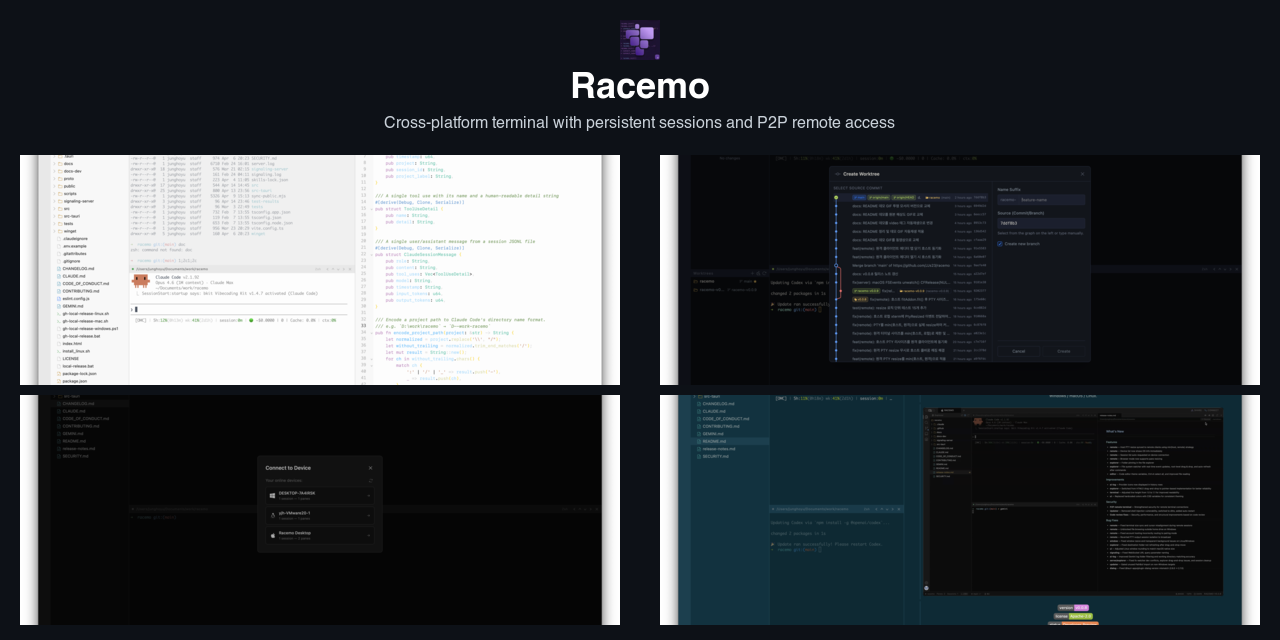Click the plus icon in the Worktrees panel
This screenshot has height=640, width=1280.
(x=752, y=273)
